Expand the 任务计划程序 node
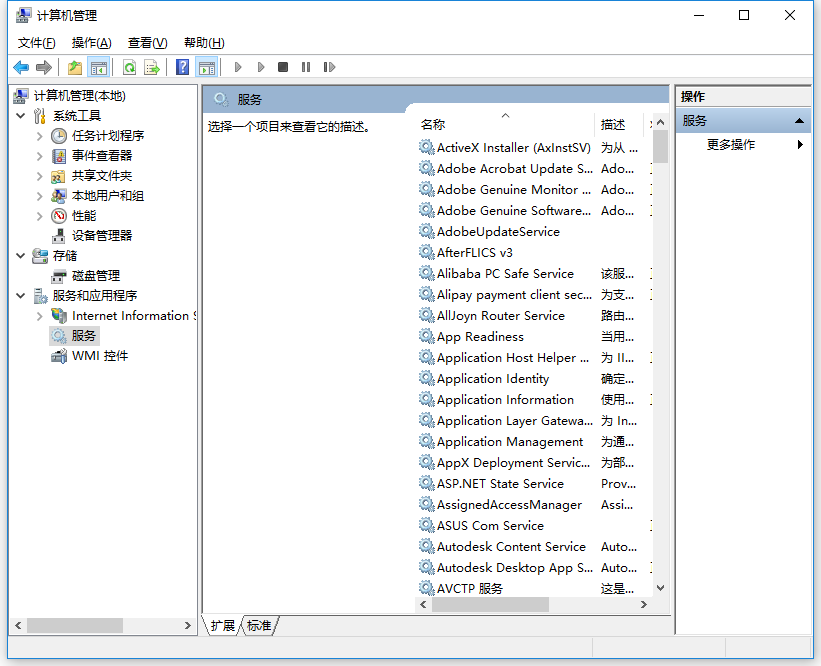Image resolution: width=821 pixels, height=666 pixels. pyautogui.click(x=40, y=136)
